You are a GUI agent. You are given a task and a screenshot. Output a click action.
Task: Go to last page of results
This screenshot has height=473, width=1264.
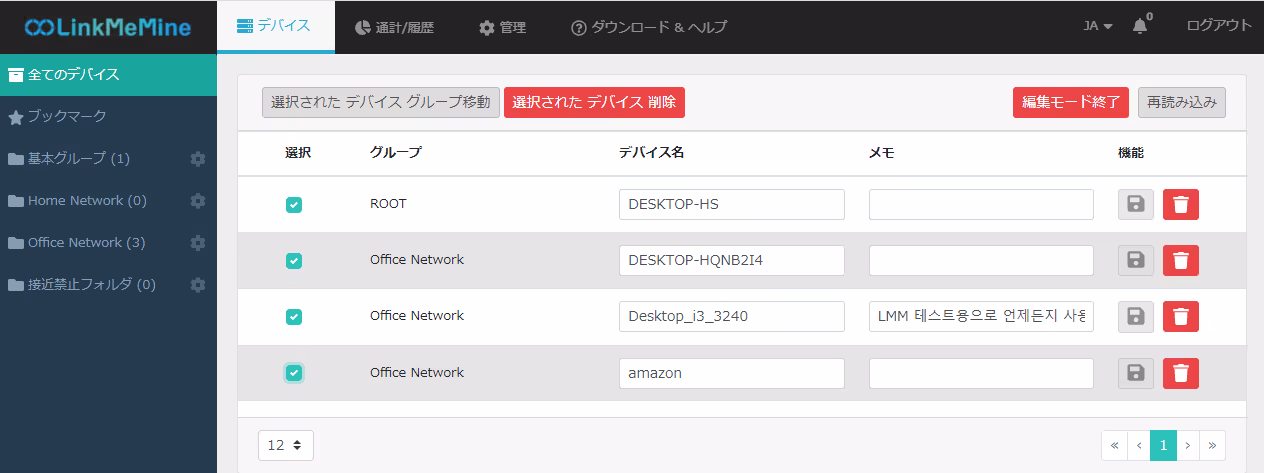pyautogui.click(x=1213, y=445)
